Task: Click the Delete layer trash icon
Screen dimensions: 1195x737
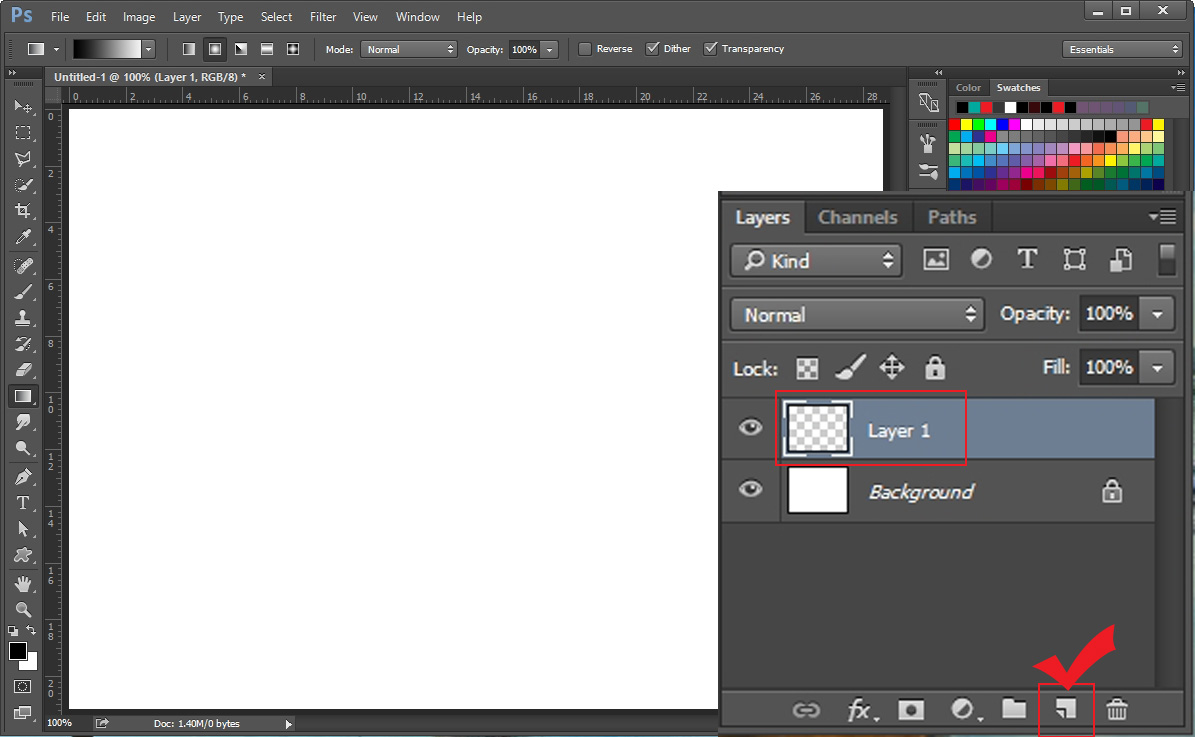Action: pyautogui.click(x=1117, y=710)
